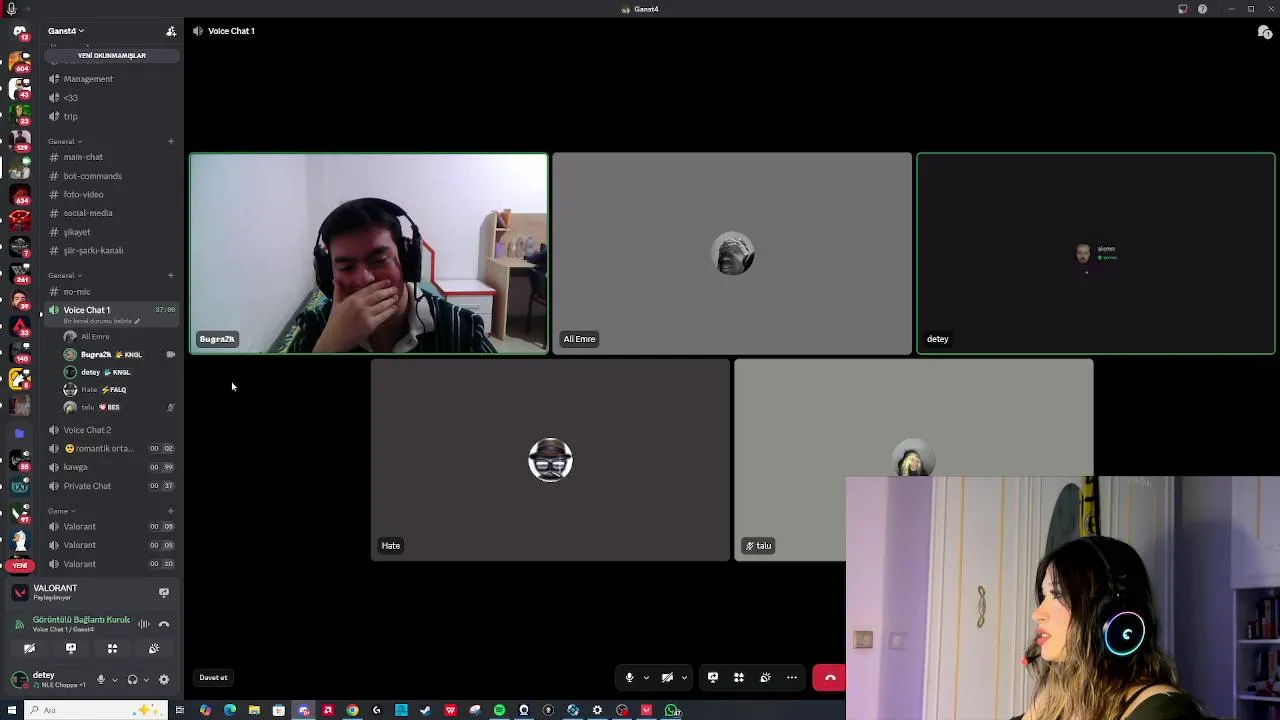Turn on camera in the bottom call bar
The height and width of the screenshot is (720, 1280).
pos(667,677)
